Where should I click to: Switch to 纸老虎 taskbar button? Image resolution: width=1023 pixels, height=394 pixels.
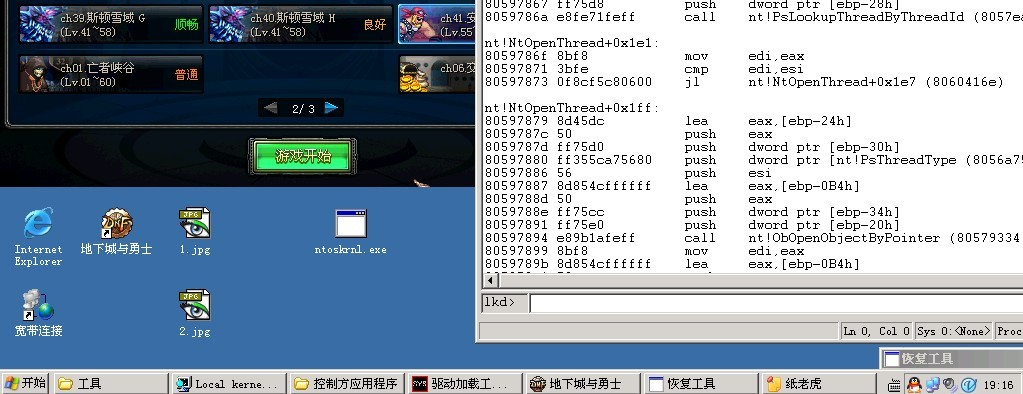point(819,384)
